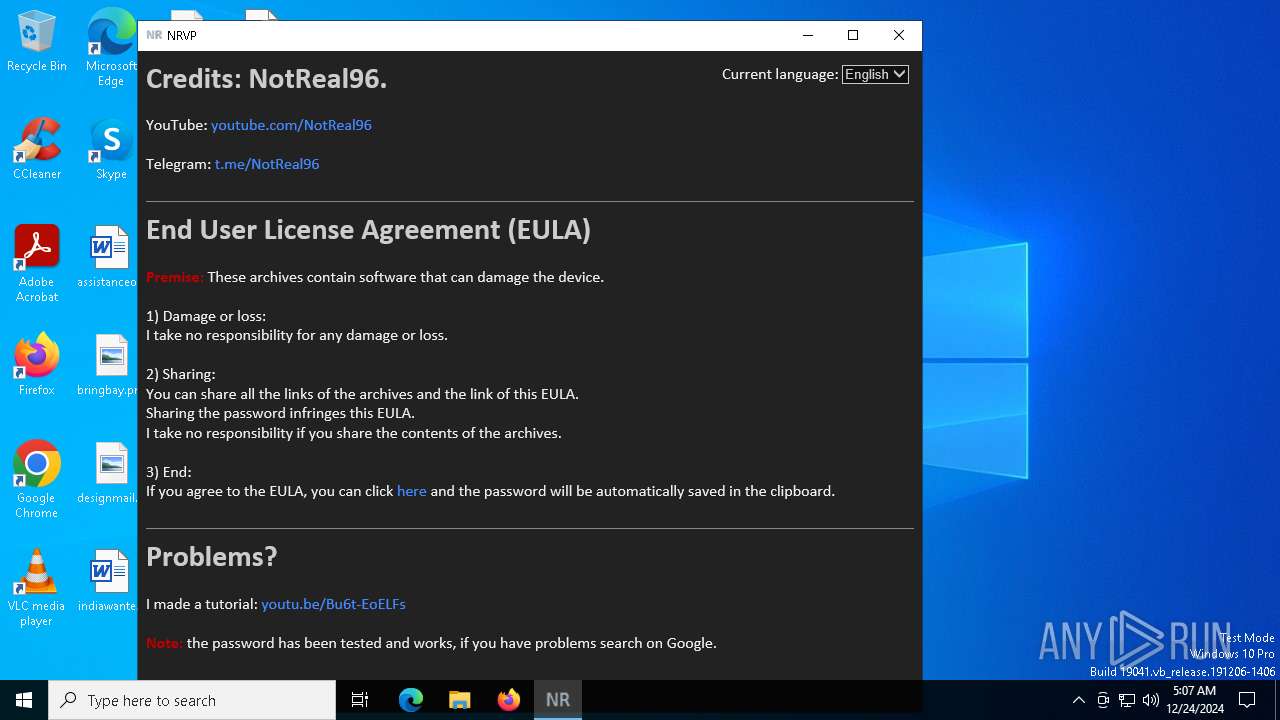Select the Microsoft Edge desktop shortcut
This screenshot has height=720, width=1280.
coord(111,47)
